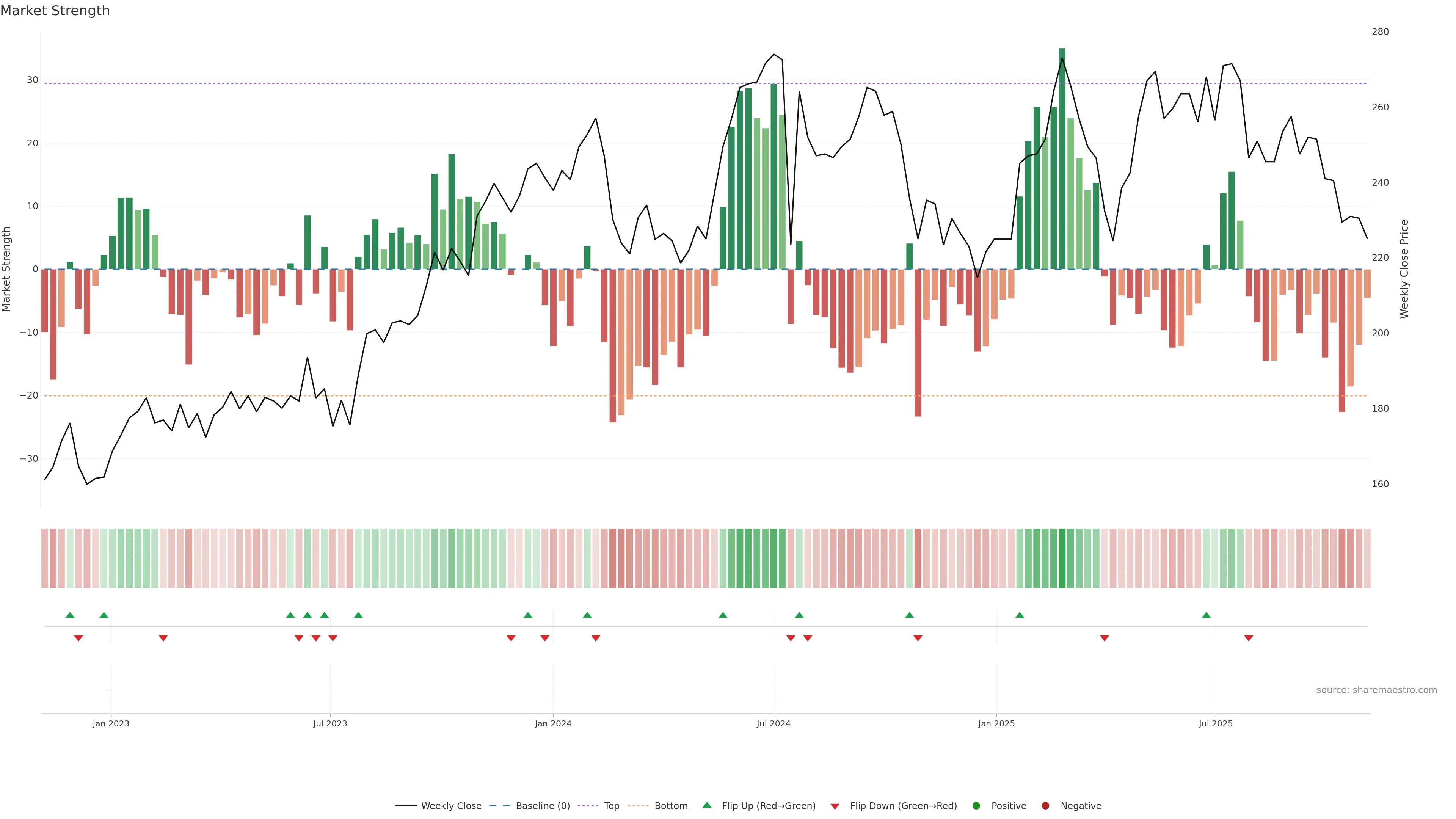Viewport: 1456px width, 819px height.
Task: Click the Jul 2025 x-axis label
Action: (1215, 723)
